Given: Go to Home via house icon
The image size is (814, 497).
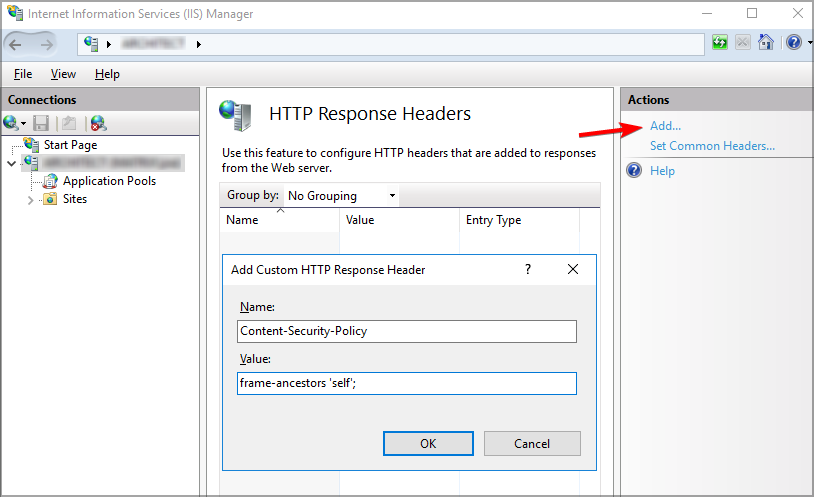Looking at the screenshot, I should (766, 42).
